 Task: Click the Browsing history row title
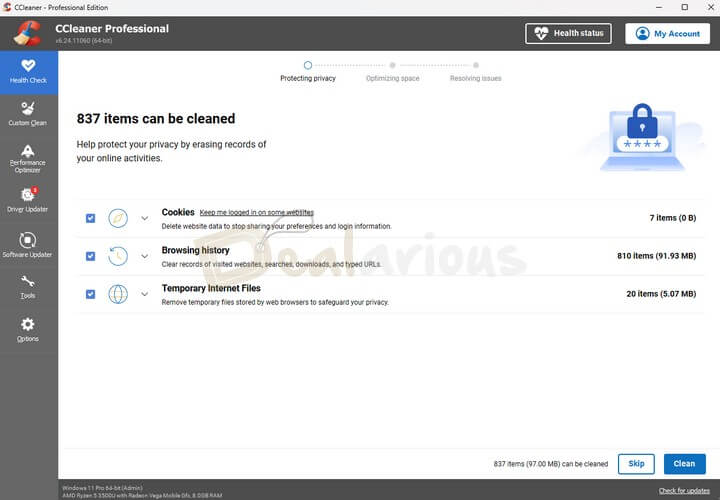coord(196,250)
